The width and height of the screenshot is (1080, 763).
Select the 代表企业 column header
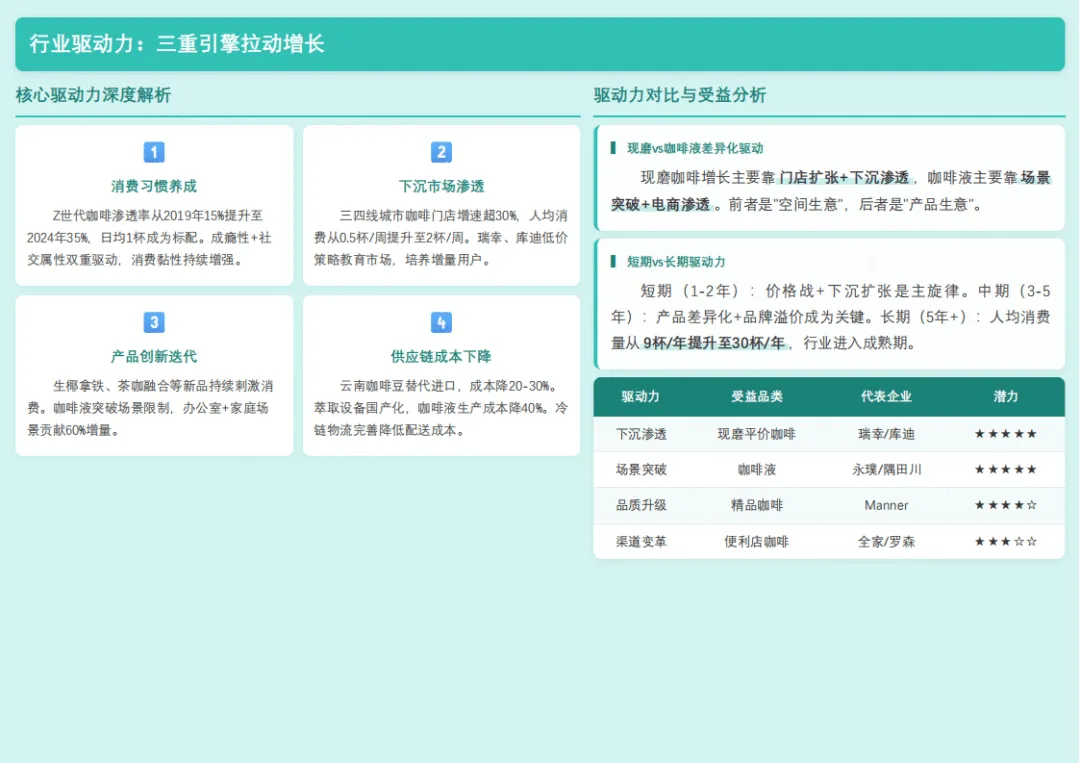click(886, 397)
